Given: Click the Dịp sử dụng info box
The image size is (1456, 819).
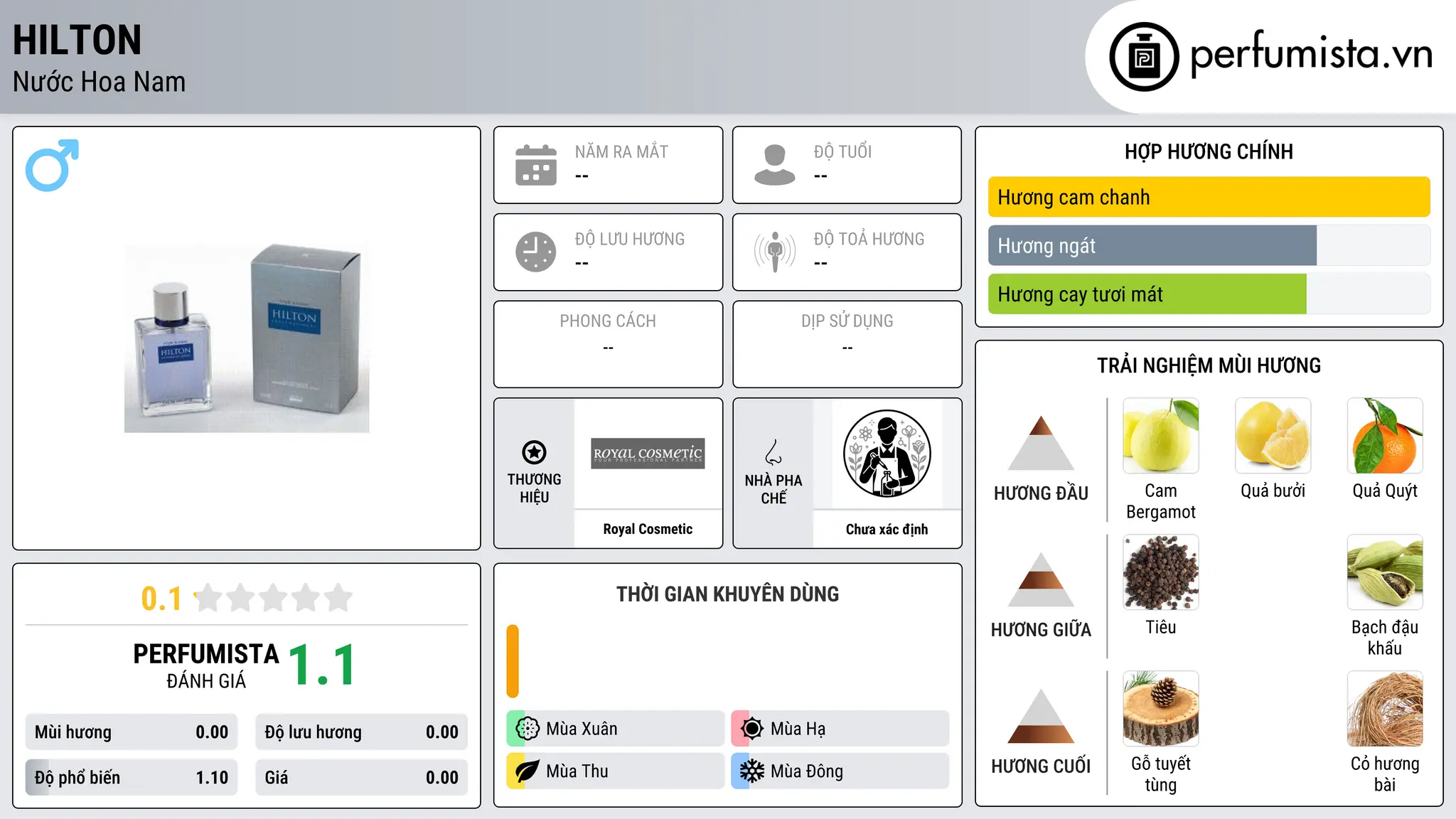Looking at the screenshot, I should click(x=847, y=344).
